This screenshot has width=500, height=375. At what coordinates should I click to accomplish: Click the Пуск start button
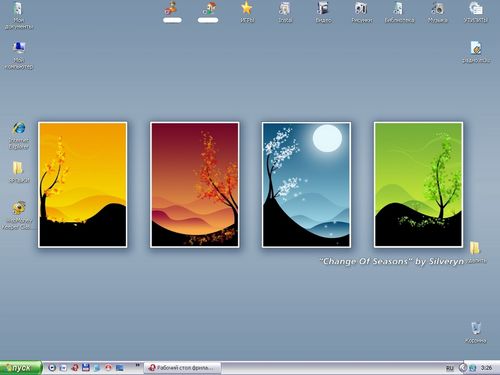[x=21, y=368]
